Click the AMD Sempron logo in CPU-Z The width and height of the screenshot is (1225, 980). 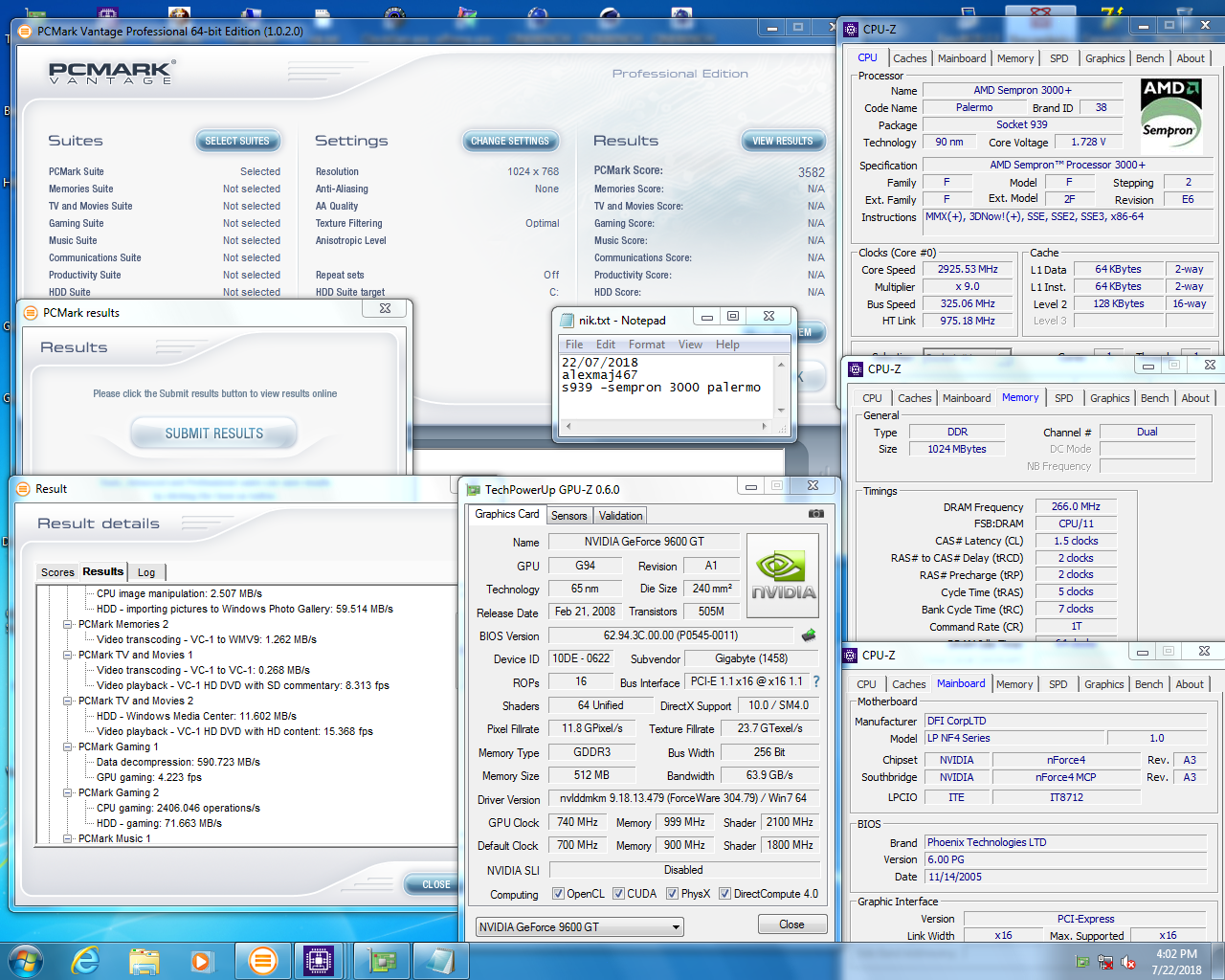(1170, 114)
